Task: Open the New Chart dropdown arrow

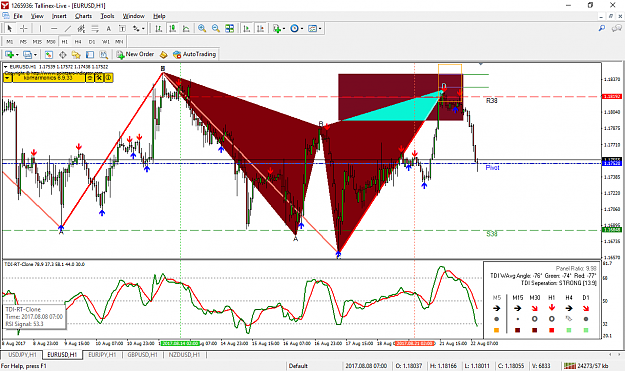Action: (x=17, y=55)
